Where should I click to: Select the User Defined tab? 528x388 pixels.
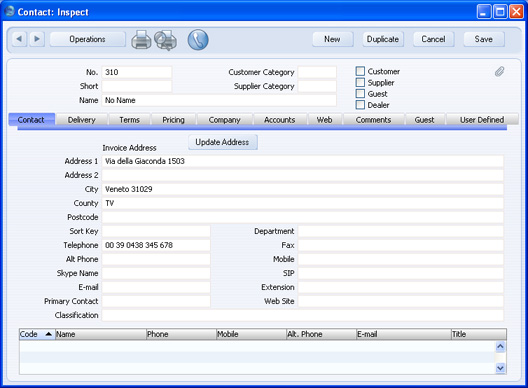(x=482, y=120)
